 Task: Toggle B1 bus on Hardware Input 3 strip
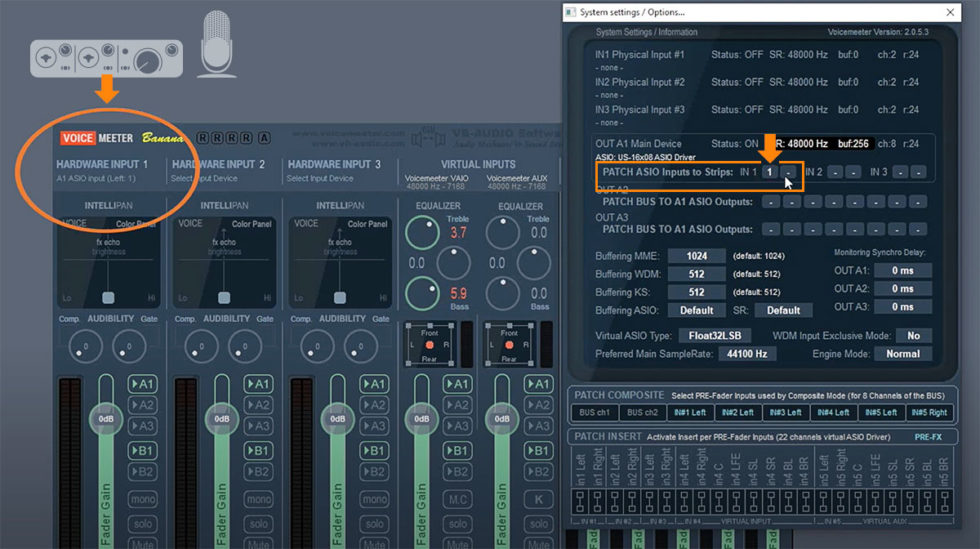point(374,450)
